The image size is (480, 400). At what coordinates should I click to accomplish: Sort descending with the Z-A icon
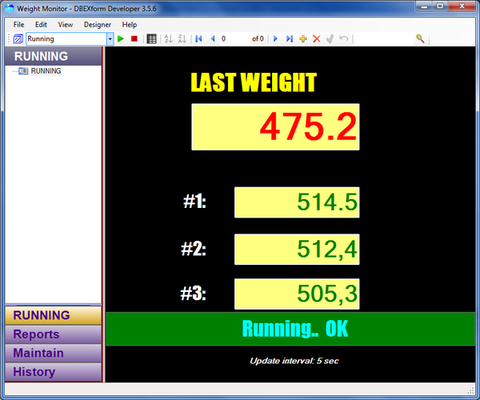coord(182,39)
